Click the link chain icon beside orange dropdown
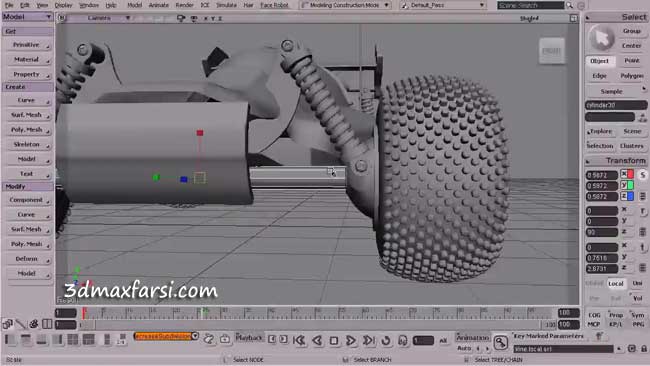650x366 pixels. coord(209,339)
